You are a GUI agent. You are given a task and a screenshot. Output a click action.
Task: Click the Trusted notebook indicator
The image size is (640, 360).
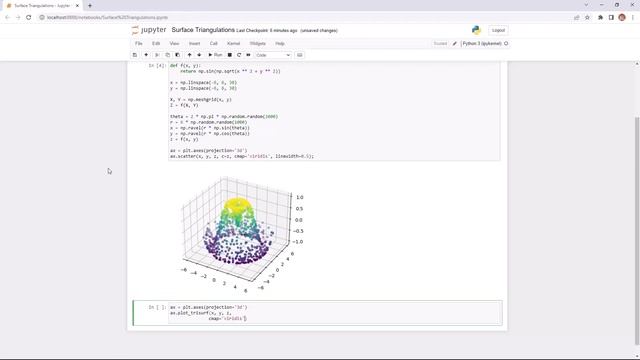click(440, 44)
